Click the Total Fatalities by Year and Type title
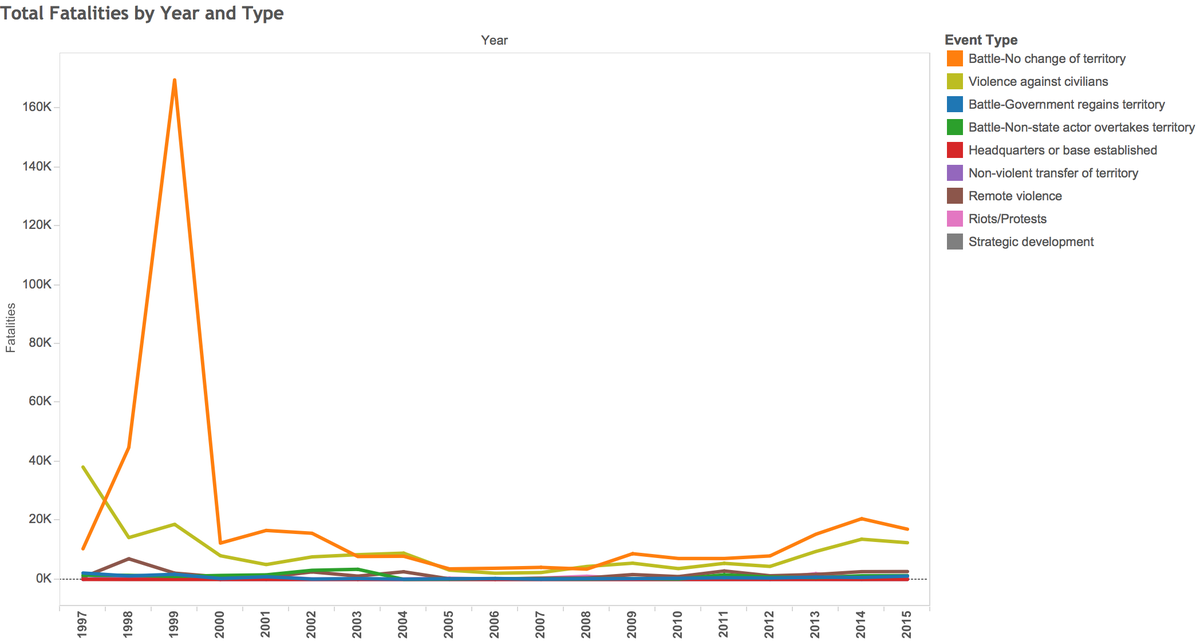1200x641 pixels. pos(142,13)
